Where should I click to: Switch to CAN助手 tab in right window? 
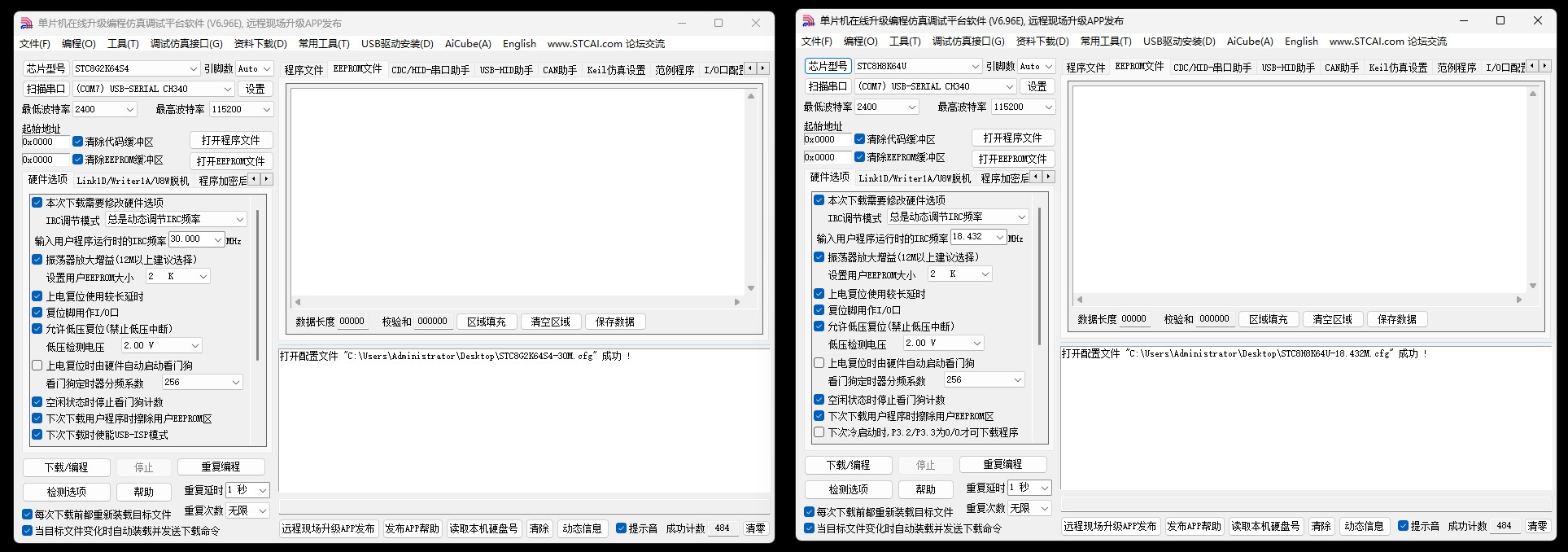[x=1342, y=67]
